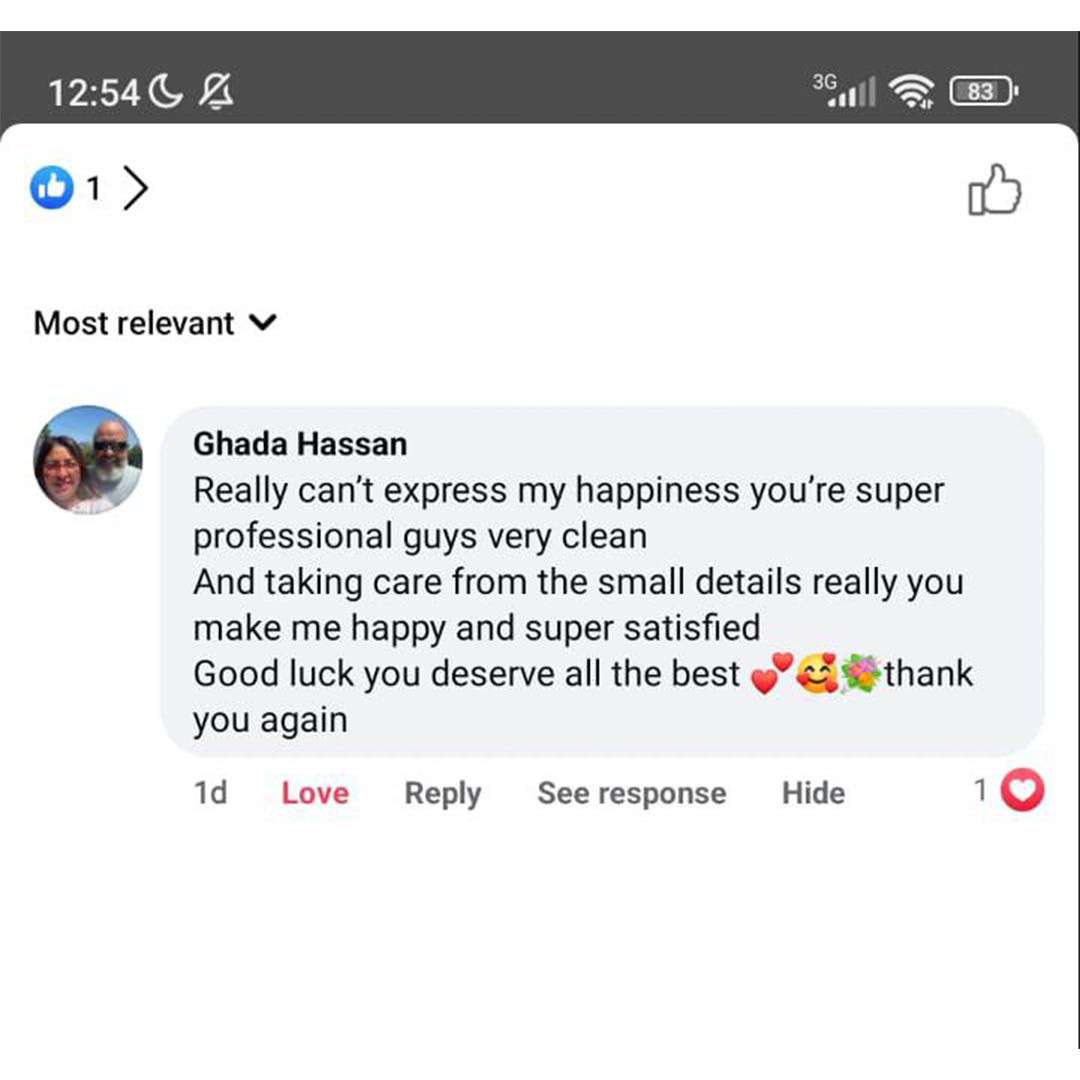Tap the reaction count beside the heart
This screenshot has height=1080, width=1080.
tap(981, 791)
